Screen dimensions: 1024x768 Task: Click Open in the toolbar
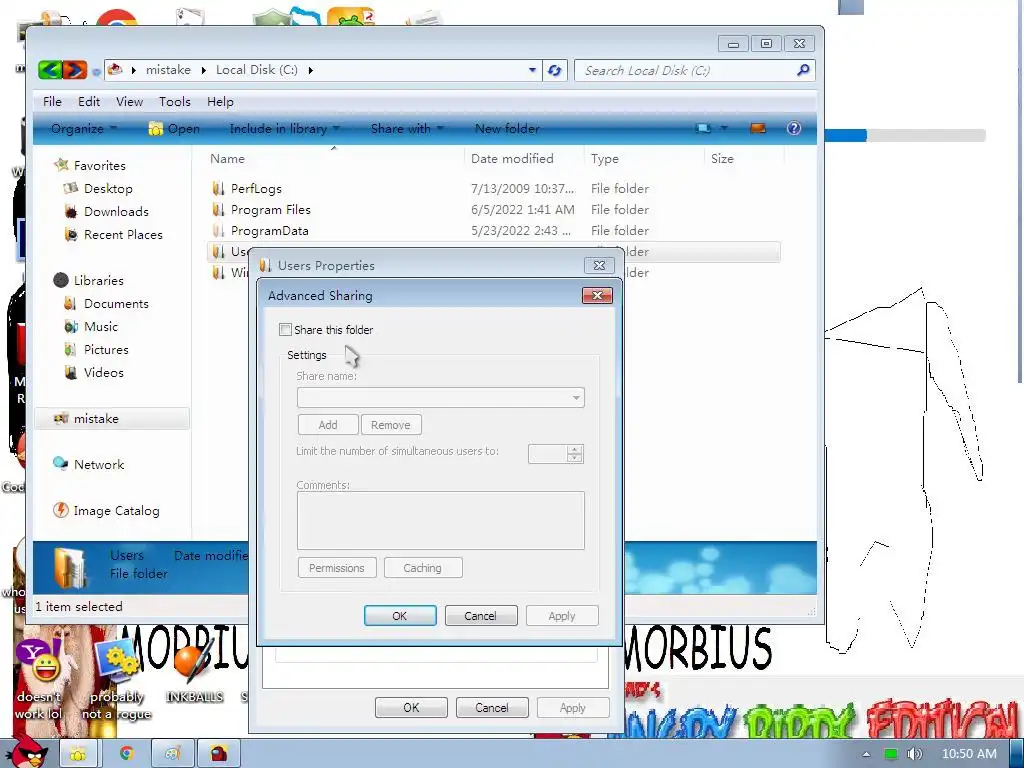pos(174,129)
